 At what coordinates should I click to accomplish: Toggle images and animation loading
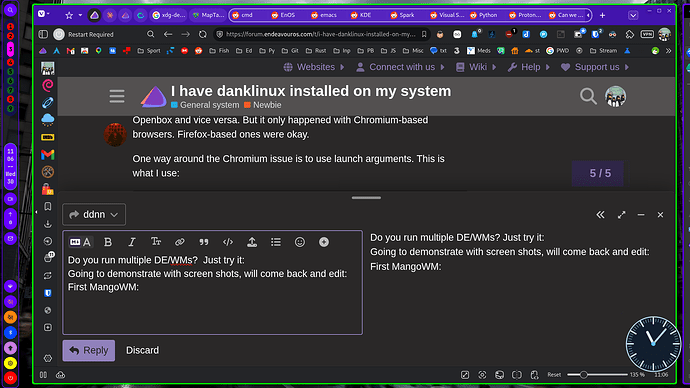(x=499, y=375)
